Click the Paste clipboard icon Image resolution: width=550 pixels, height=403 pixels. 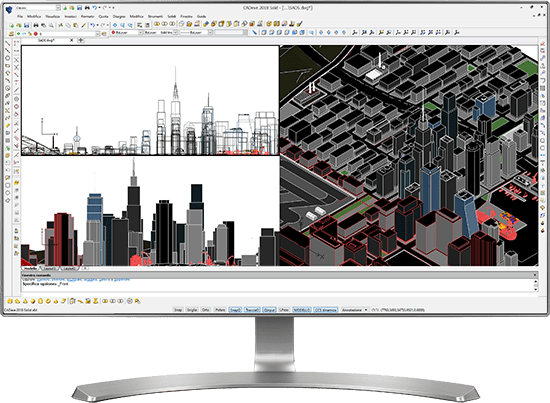point(75,25)
